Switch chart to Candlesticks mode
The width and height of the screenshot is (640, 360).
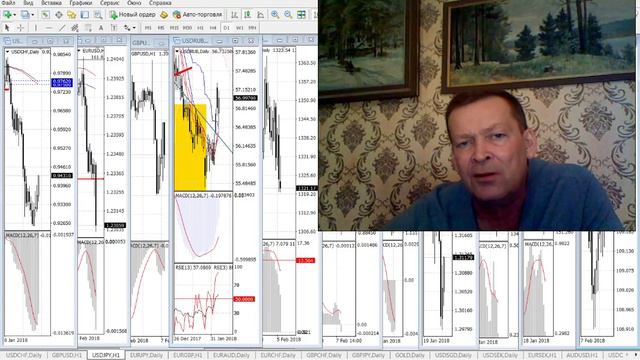click(x=247, y=15)
